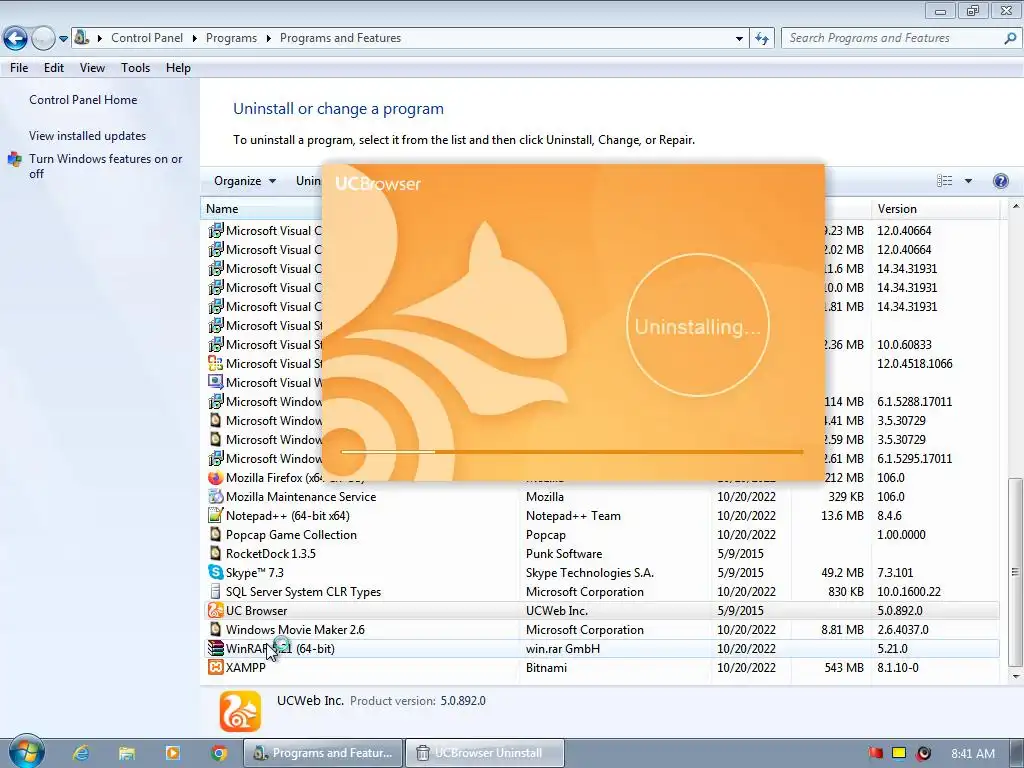
Task: Open the recent pages dropdown arrow
Action: point(63,39)
